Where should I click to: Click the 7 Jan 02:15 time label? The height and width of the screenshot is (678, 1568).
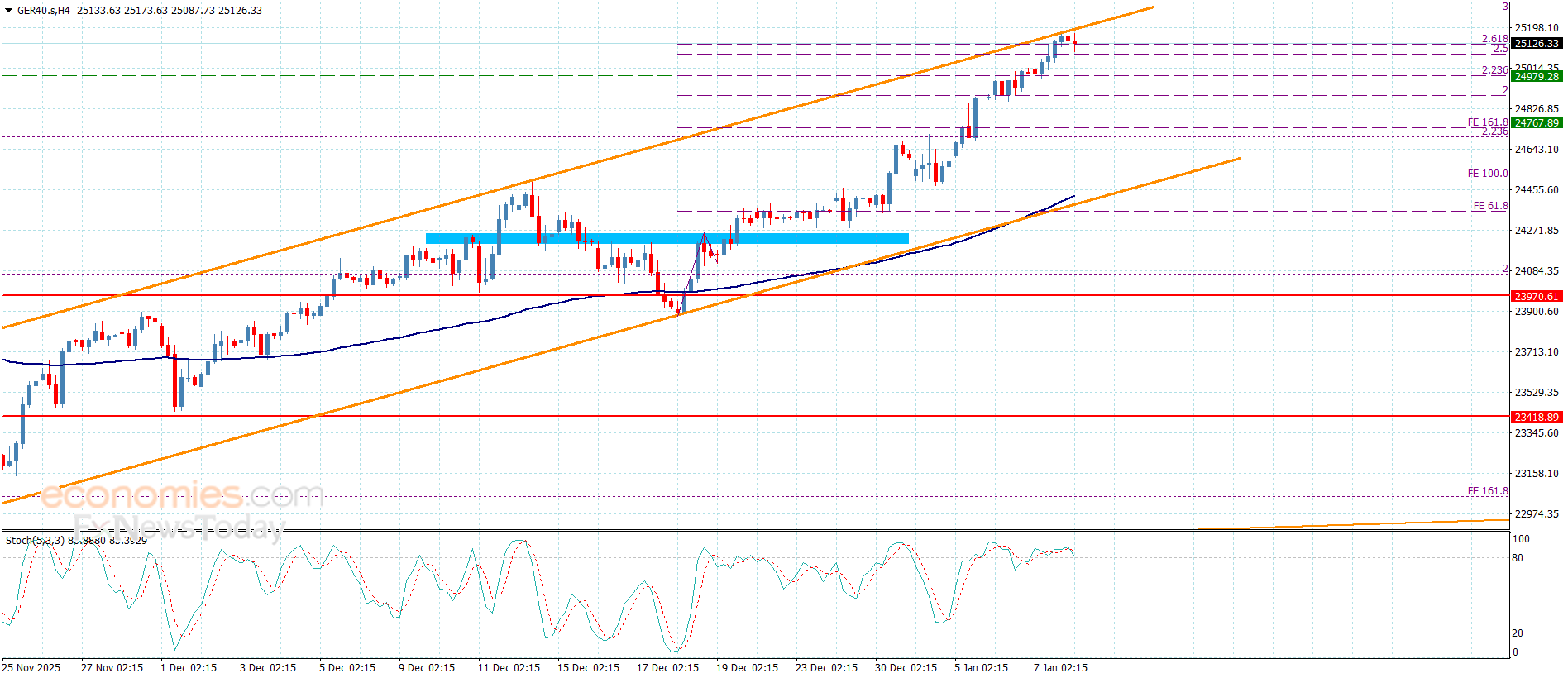coord(1060,668)
